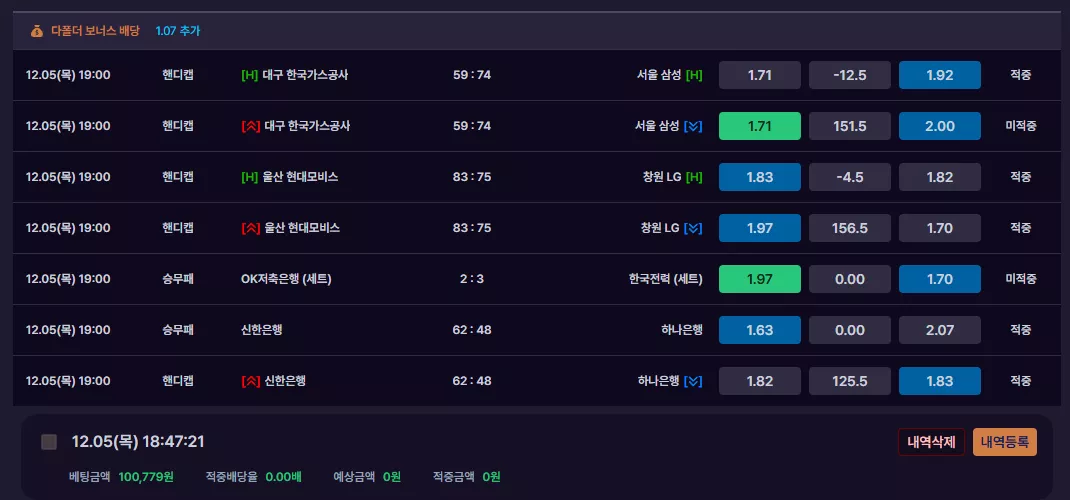Click 한국전력 (세트) team name

[x=665, y=279]
